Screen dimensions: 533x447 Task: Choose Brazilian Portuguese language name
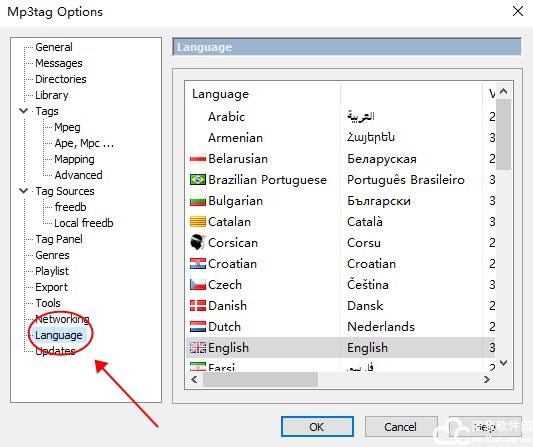coord(267,179)
